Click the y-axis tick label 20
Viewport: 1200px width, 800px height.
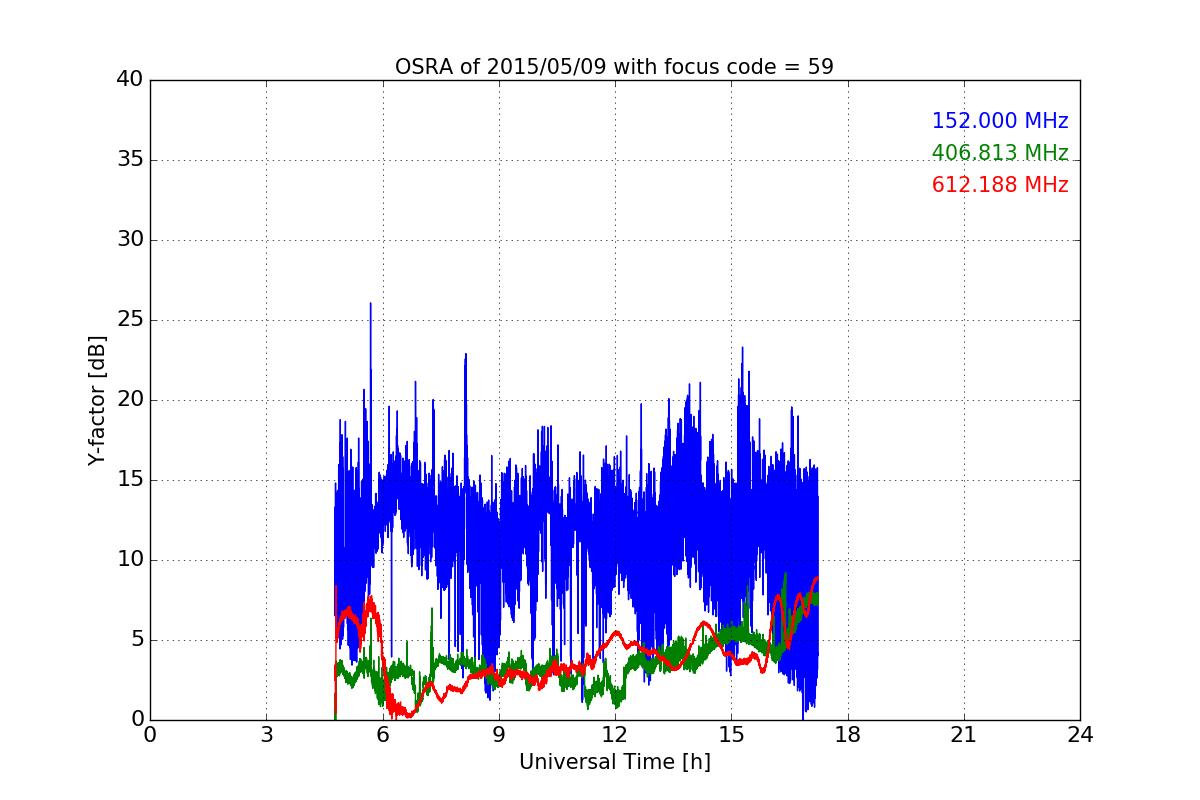(x=130, y=400)
